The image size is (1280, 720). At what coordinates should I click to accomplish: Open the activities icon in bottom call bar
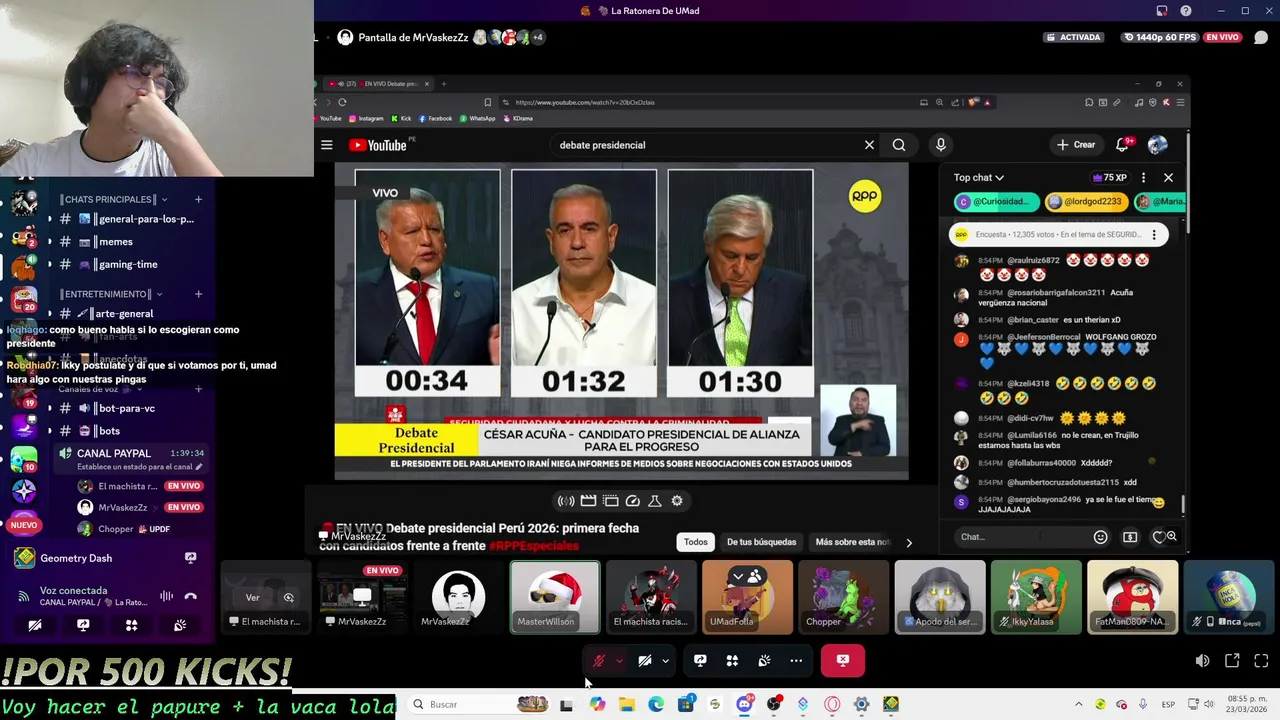tap(732, 661)
